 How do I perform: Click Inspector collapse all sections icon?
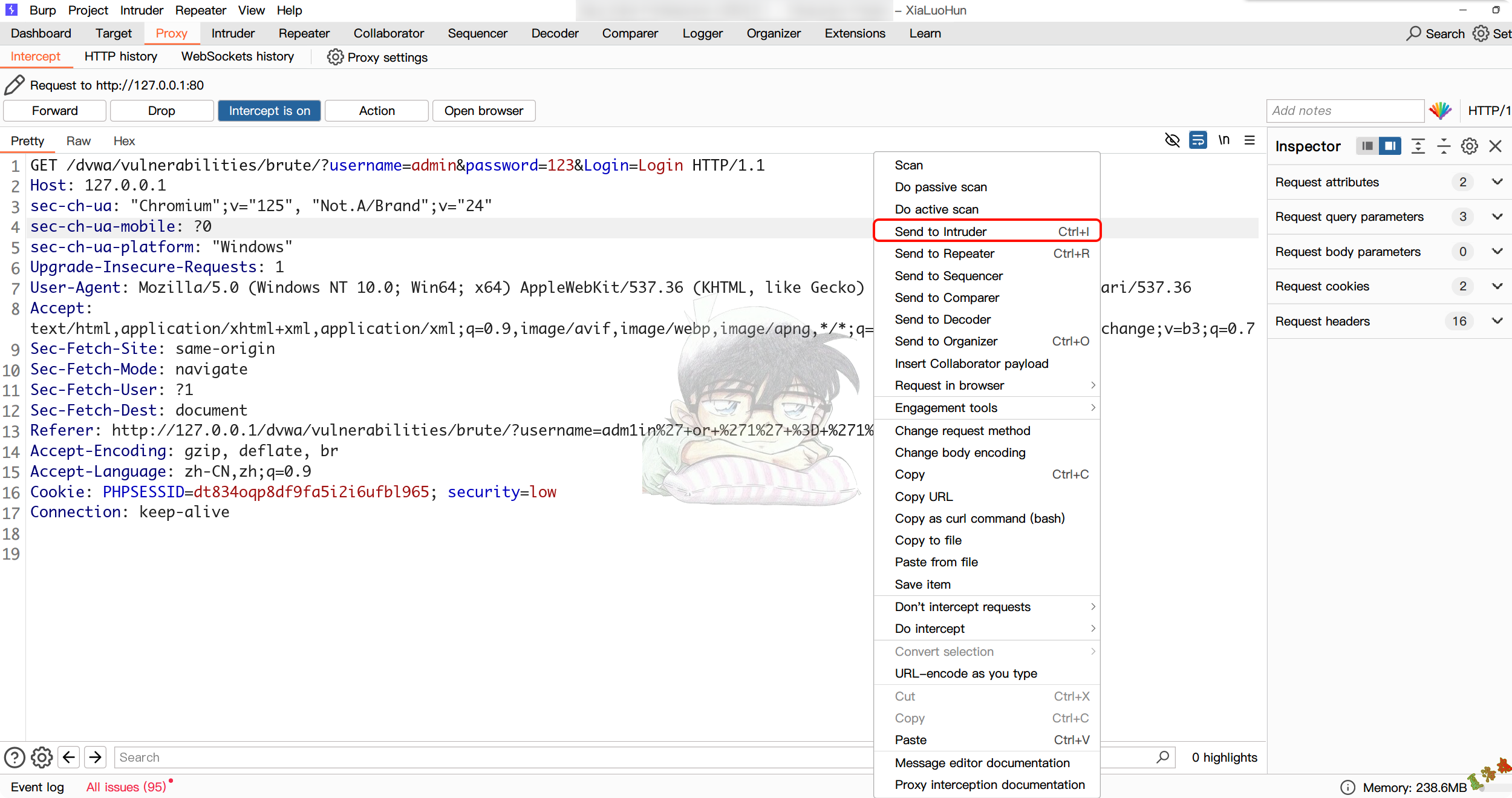click(x=1444, y=146)
